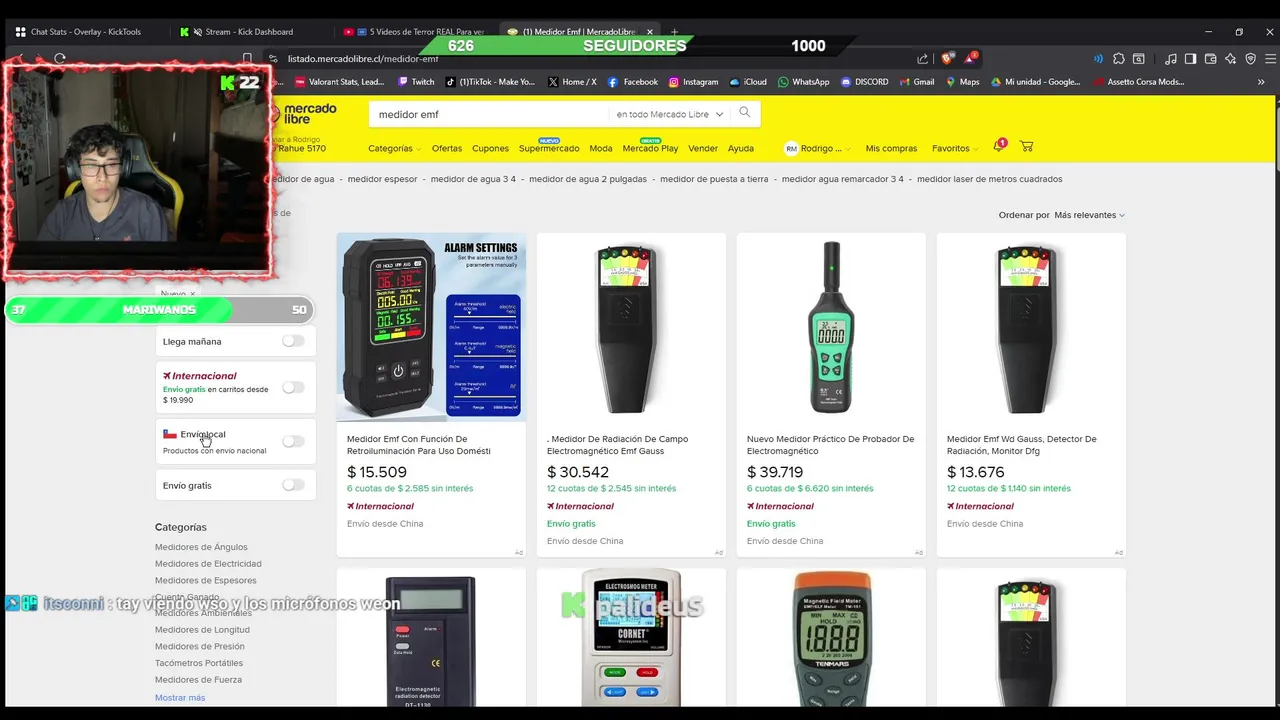Go to Cupones

(490, 148)
